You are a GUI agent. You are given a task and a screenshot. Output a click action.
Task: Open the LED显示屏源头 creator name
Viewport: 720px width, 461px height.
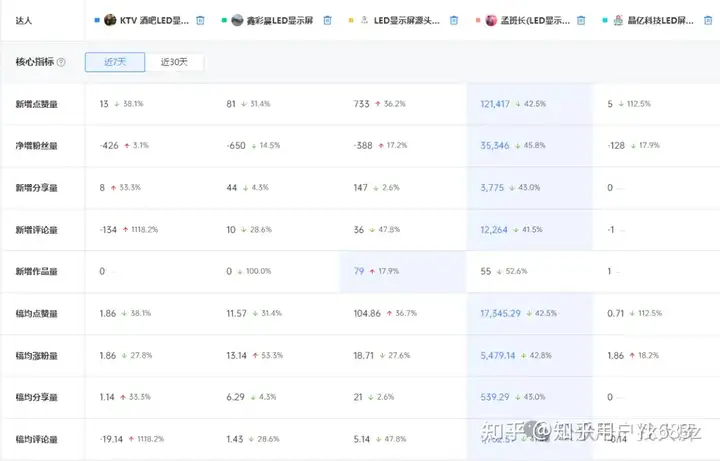pos(406,20)
